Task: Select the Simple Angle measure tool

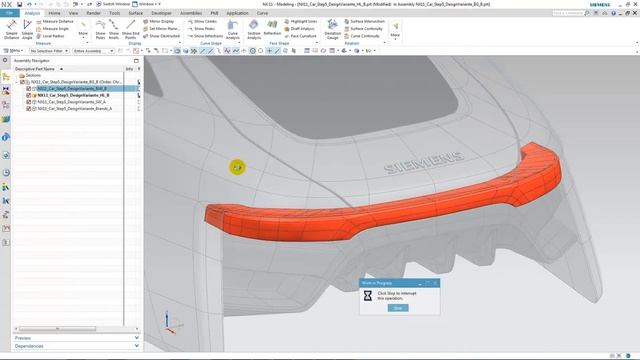Action: (27, 29)
